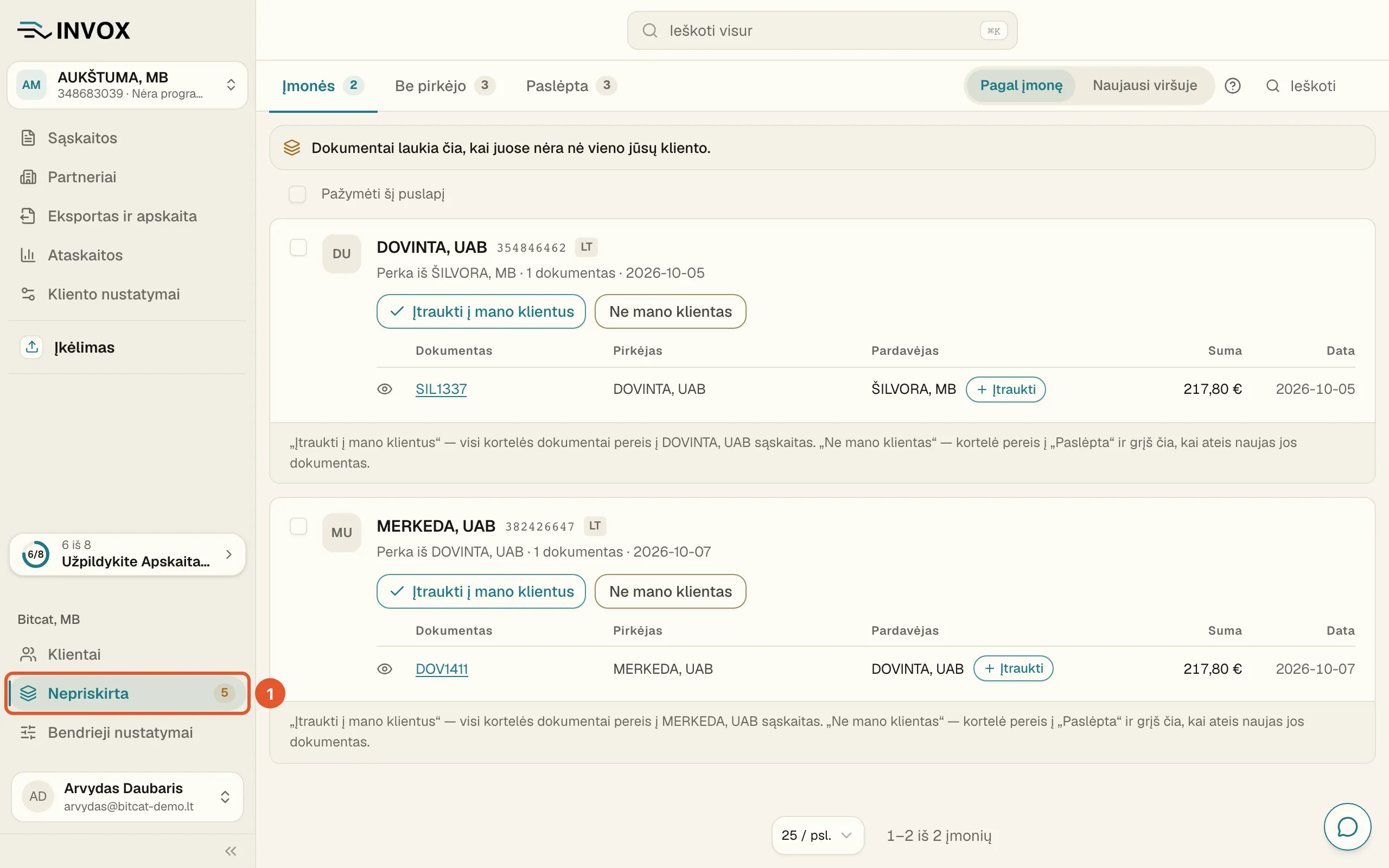Switch to the Be pirkėjo tab
The width and height of the screenshot is (1389, 868).
pyautogui.click(x=444, y=86)
